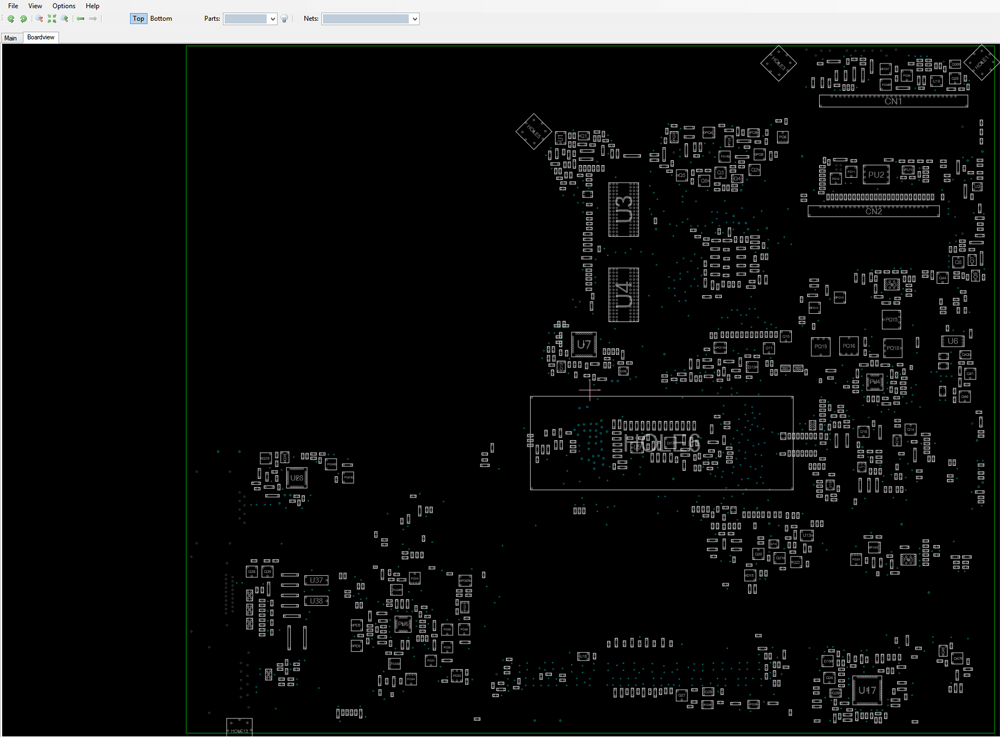This screenshot has height=737, width=1000.
Task: Fit board to window with green arrows icon
Action: point(52,18)
